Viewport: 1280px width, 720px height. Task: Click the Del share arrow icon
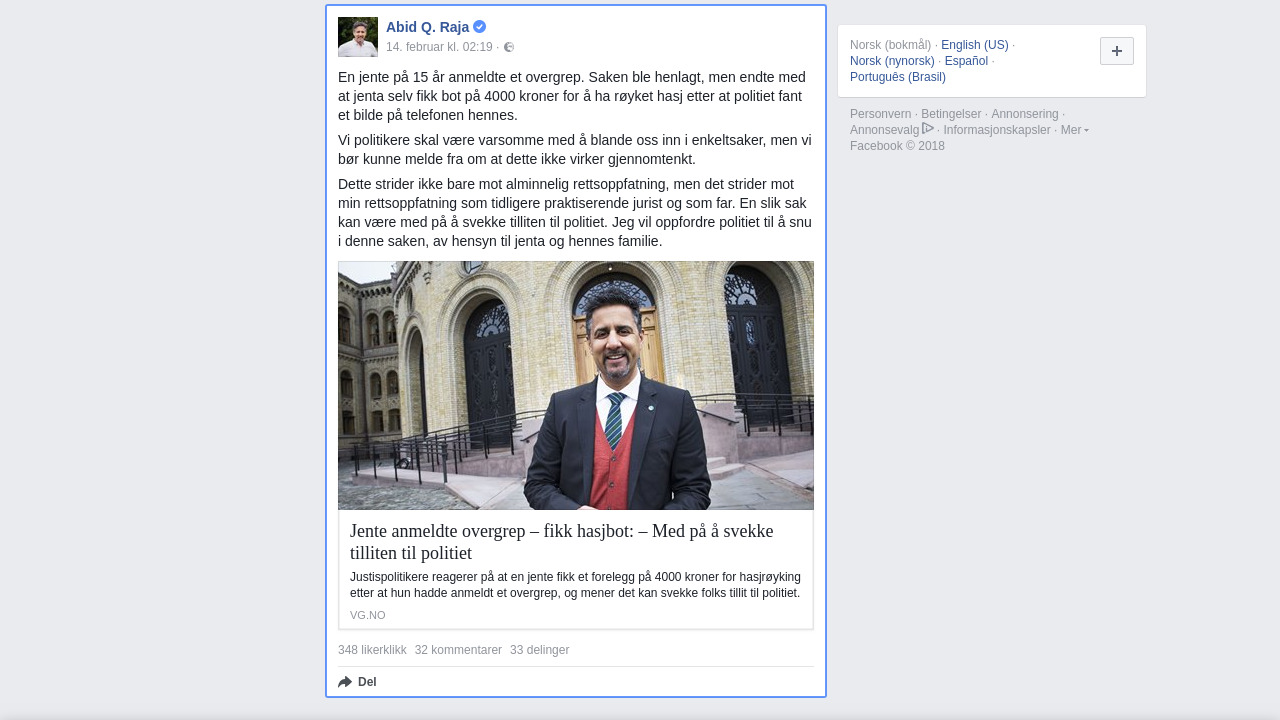pyautogui.click(x=345, y=682)
